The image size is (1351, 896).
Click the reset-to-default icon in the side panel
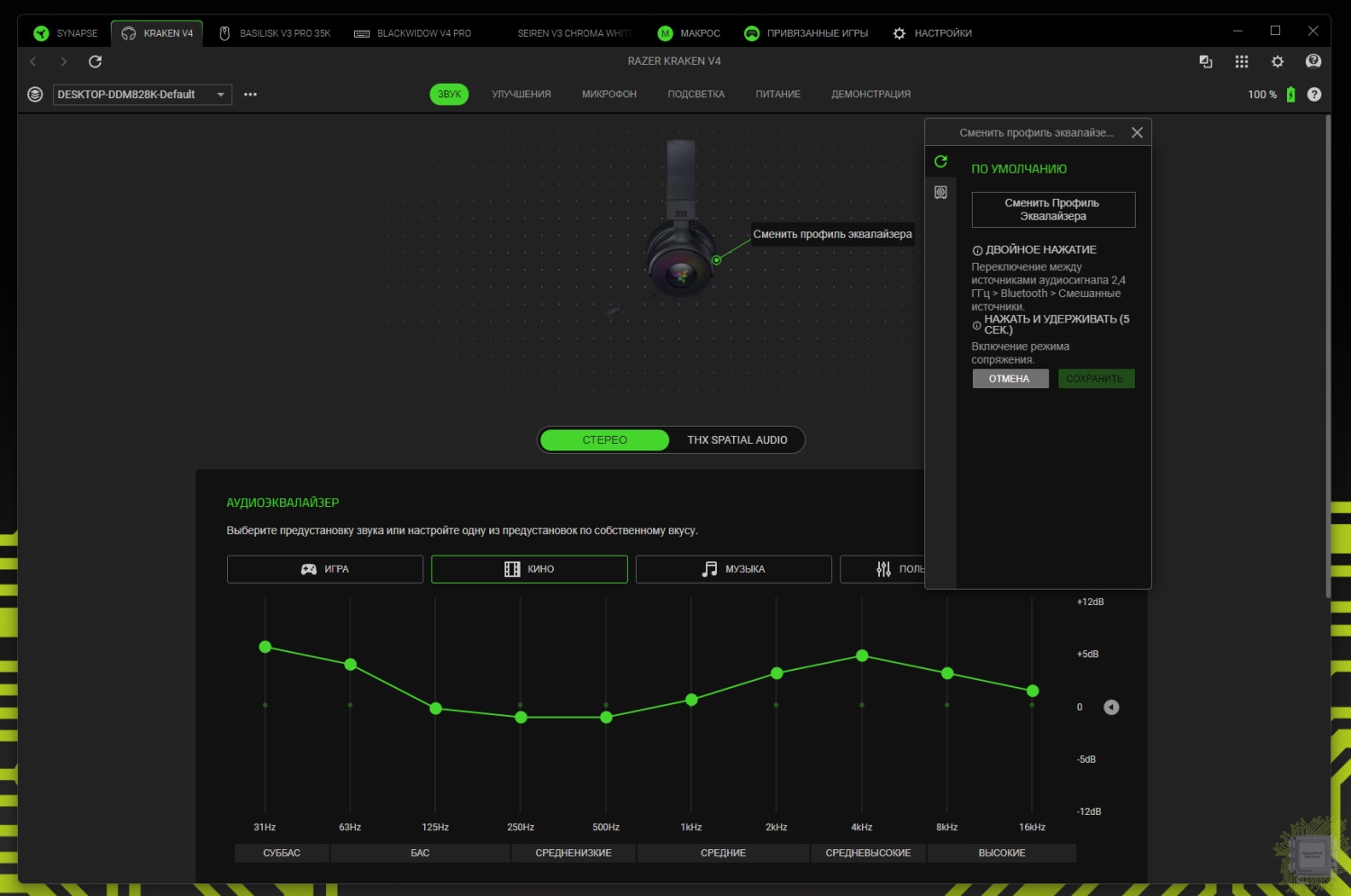tap(940, 162)
